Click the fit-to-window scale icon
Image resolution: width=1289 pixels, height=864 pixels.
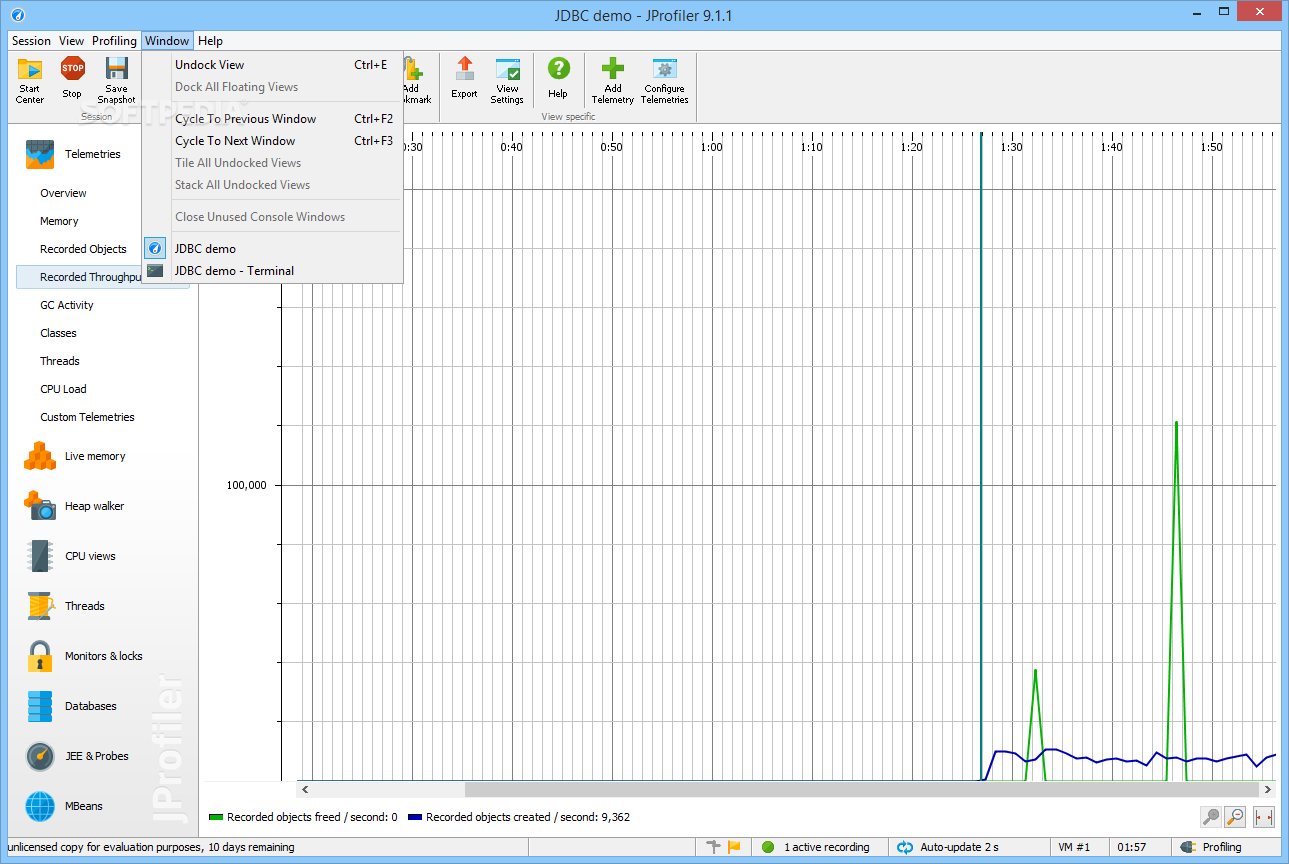1264,817
